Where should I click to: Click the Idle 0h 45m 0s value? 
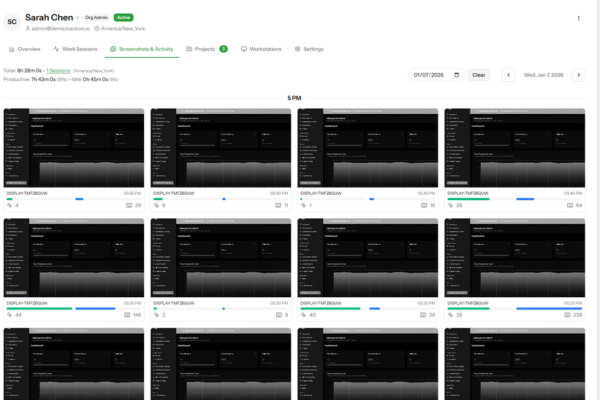click(95, 79)
